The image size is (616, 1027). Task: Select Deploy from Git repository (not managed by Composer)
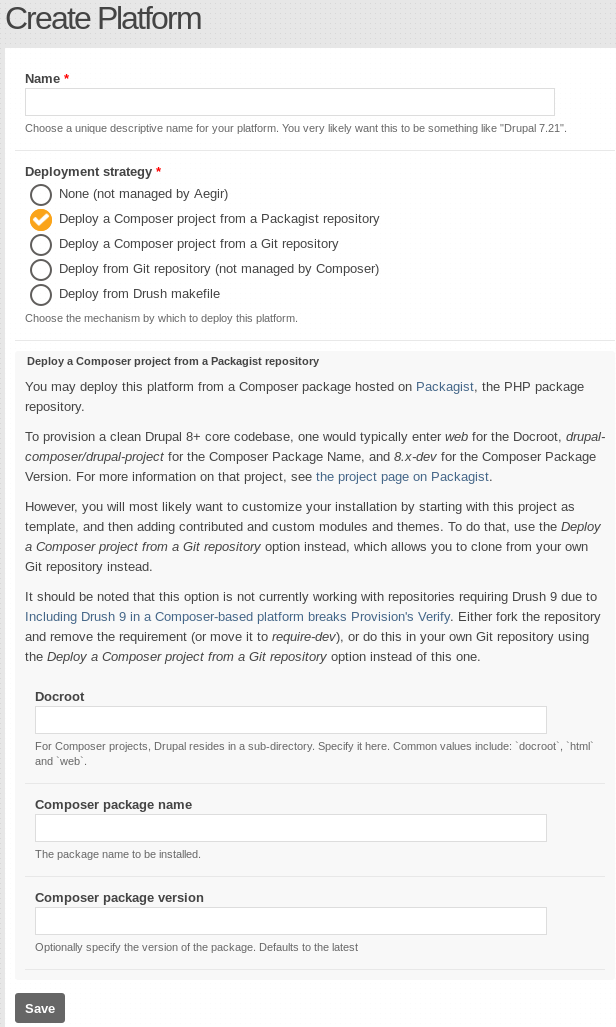coord(41,269)
